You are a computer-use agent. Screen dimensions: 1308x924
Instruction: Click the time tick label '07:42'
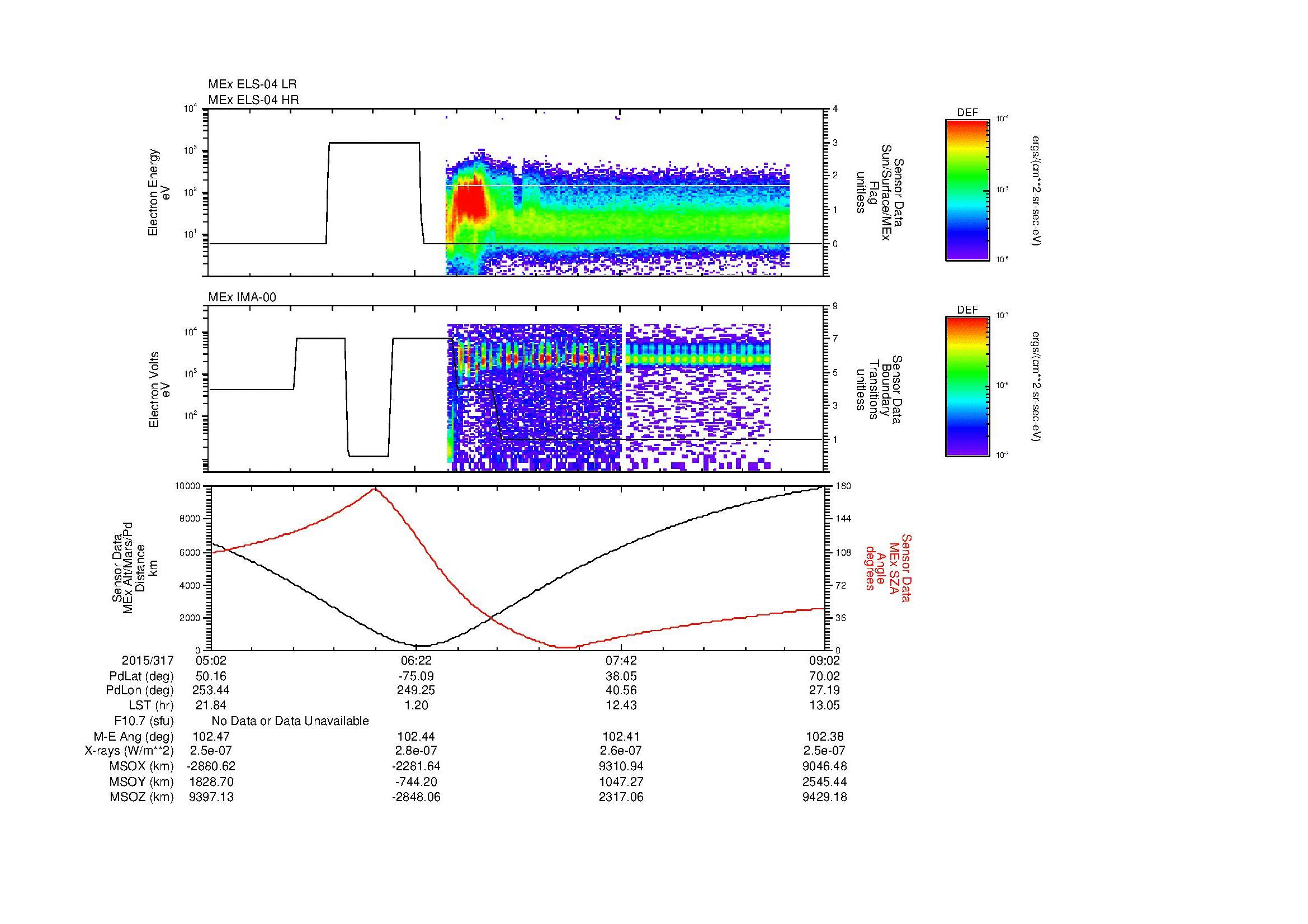coord(621,660)
